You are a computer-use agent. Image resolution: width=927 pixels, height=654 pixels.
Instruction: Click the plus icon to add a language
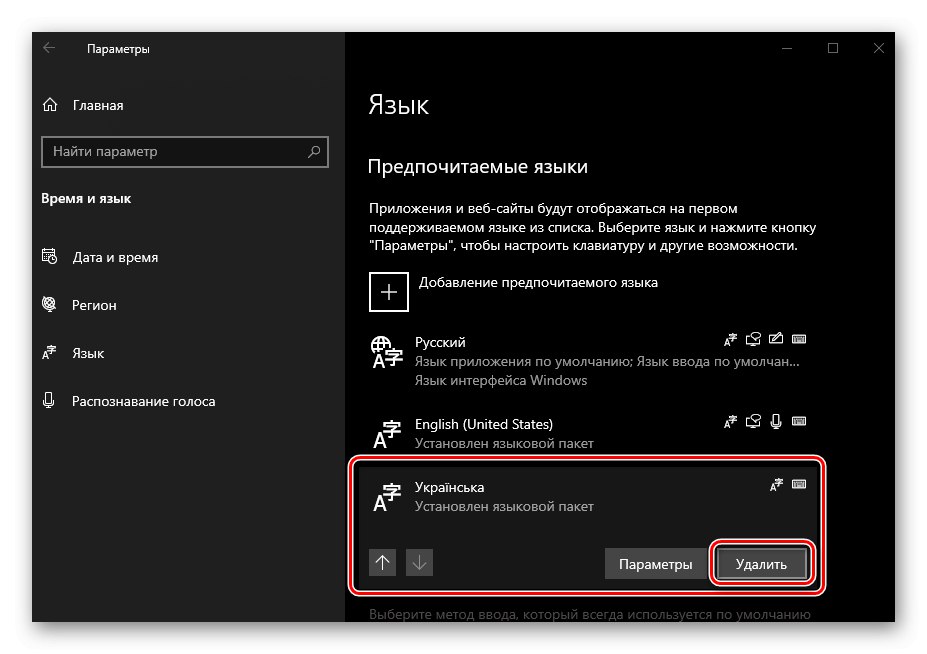pyautogui.click(x=389, y=292)
